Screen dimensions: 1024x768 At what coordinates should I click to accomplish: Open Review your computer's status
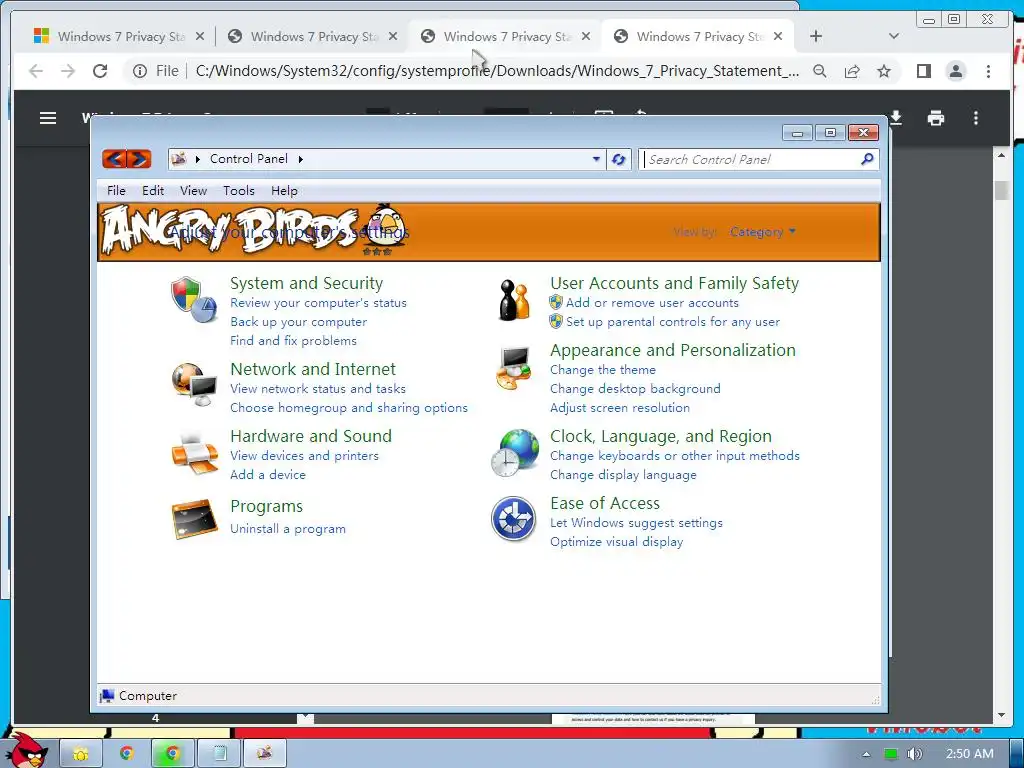click(318, 303)
